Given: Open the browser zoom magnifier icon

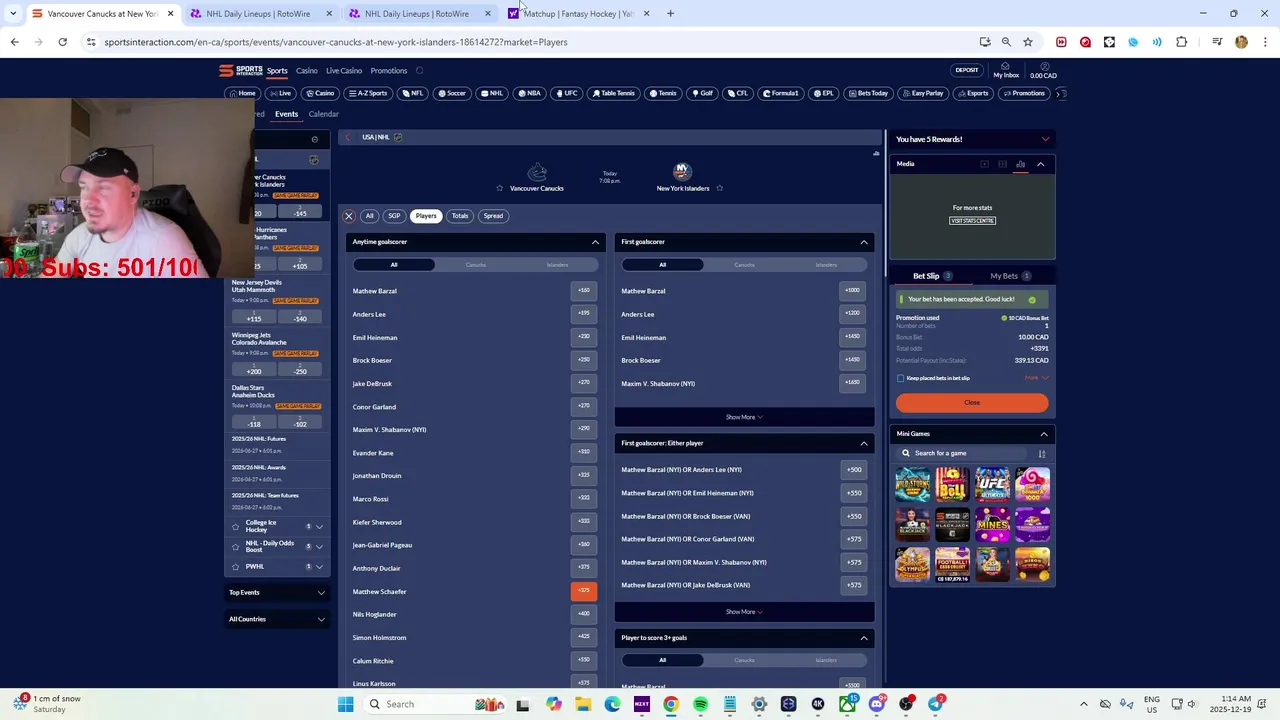Looking at the screenshot, I should point(1006,42).
